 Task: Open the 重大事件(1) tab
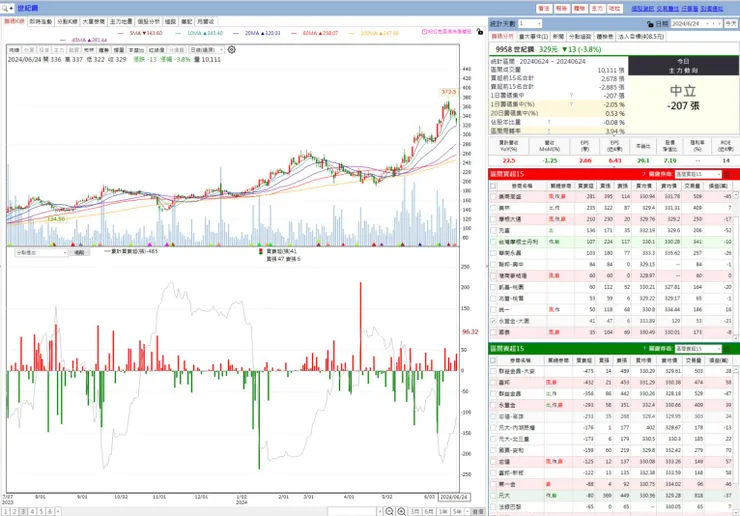(x=533, y=36)
